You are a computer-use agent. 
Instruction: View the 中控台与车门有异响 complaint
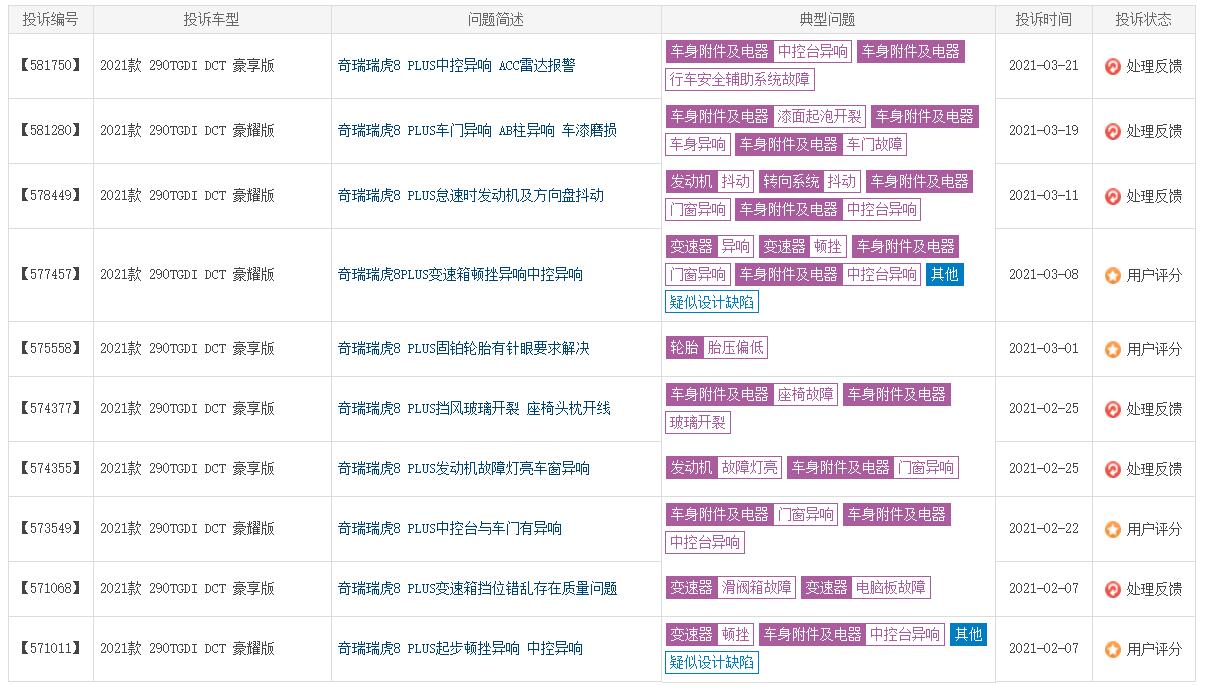[449, 528]
